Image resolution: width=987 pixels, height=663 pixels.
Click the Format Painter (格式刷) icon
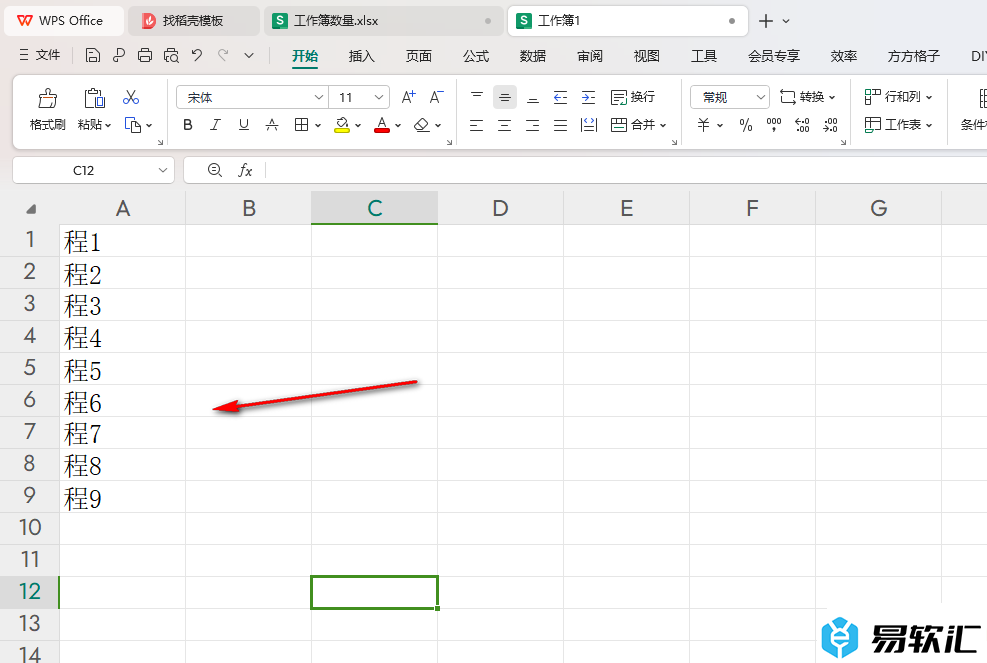pyautogui.click(x=47, y=98)
